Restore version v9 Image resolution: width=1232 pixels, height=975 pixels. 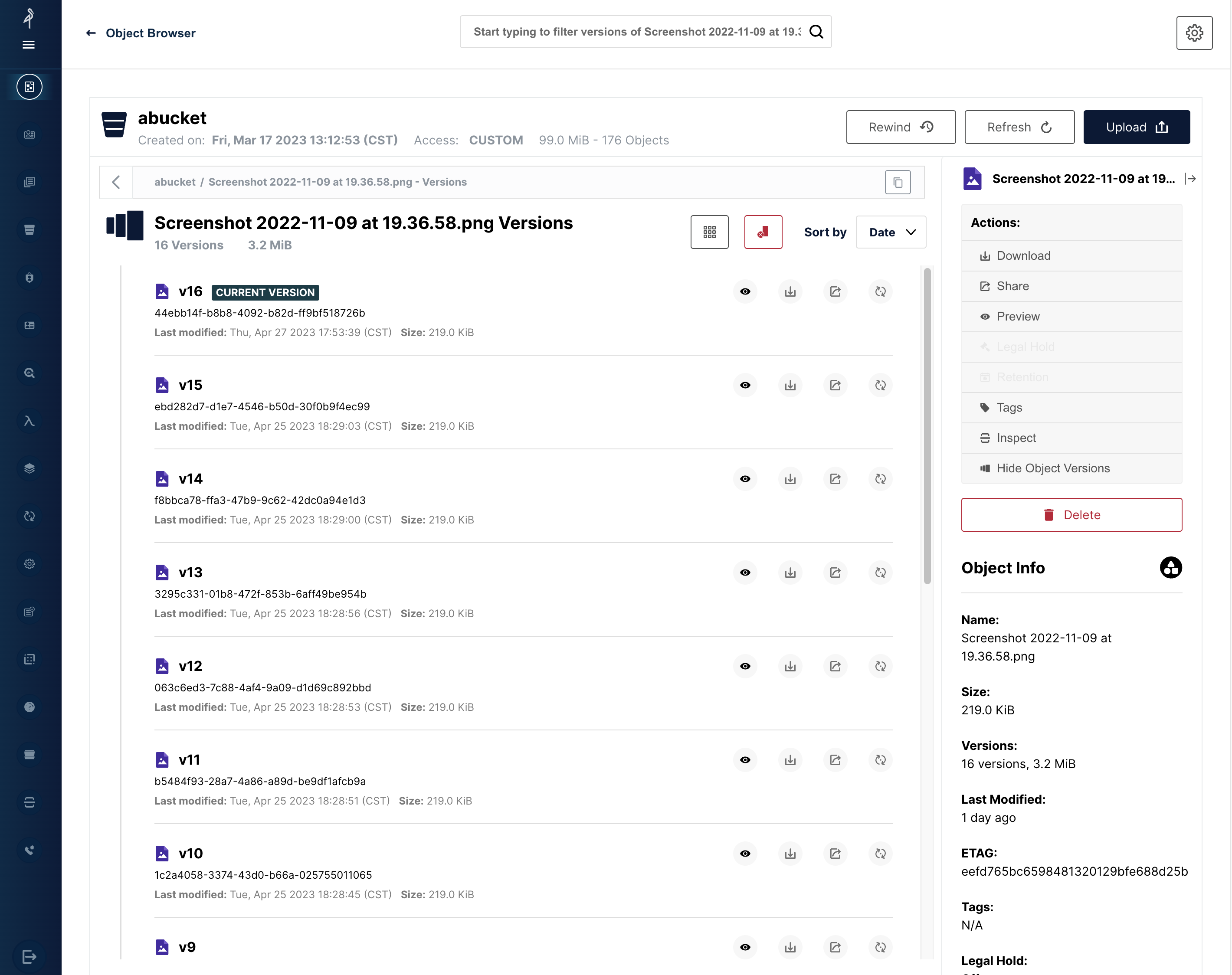(880, 947)
